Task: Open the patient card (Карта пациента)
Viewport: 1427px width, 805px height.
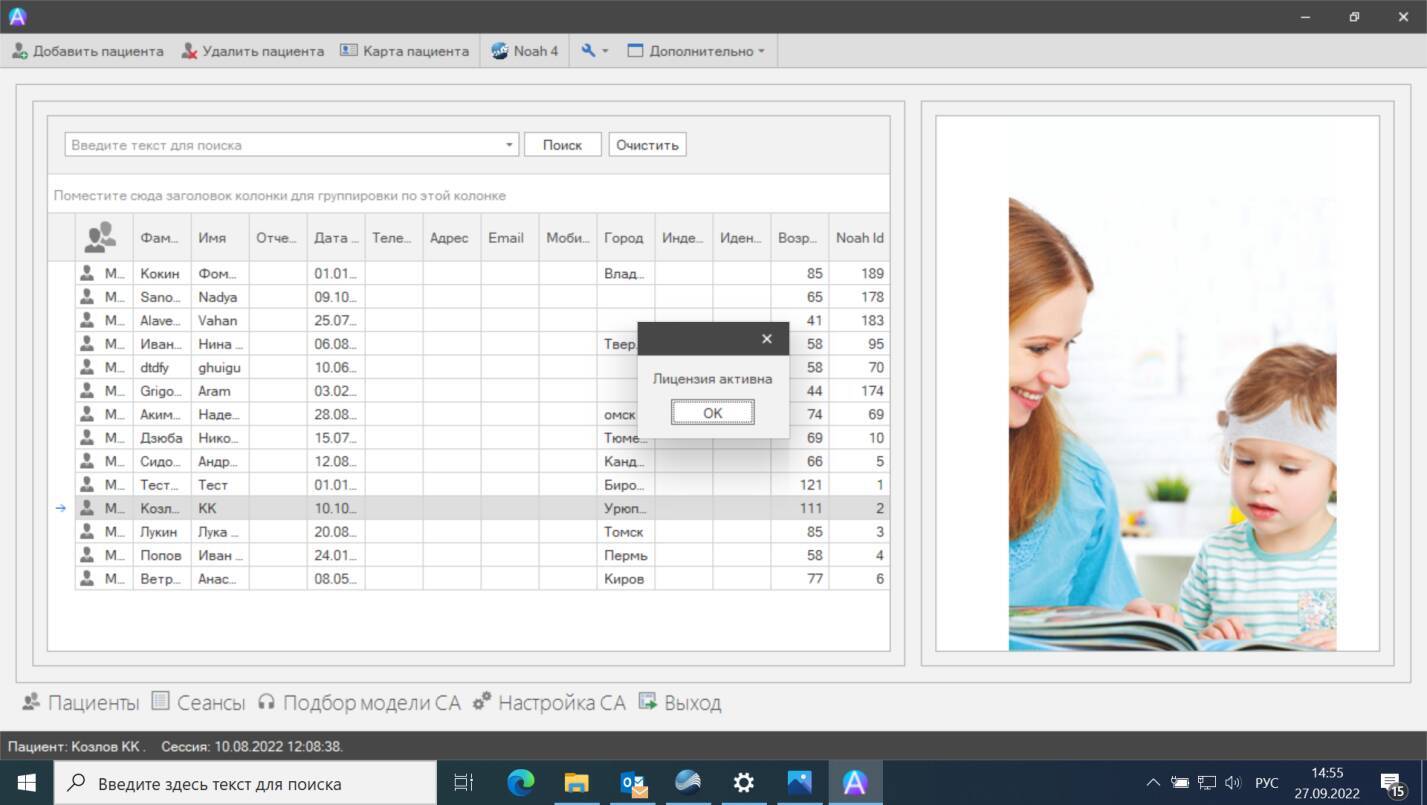Action: click(404, 51)
